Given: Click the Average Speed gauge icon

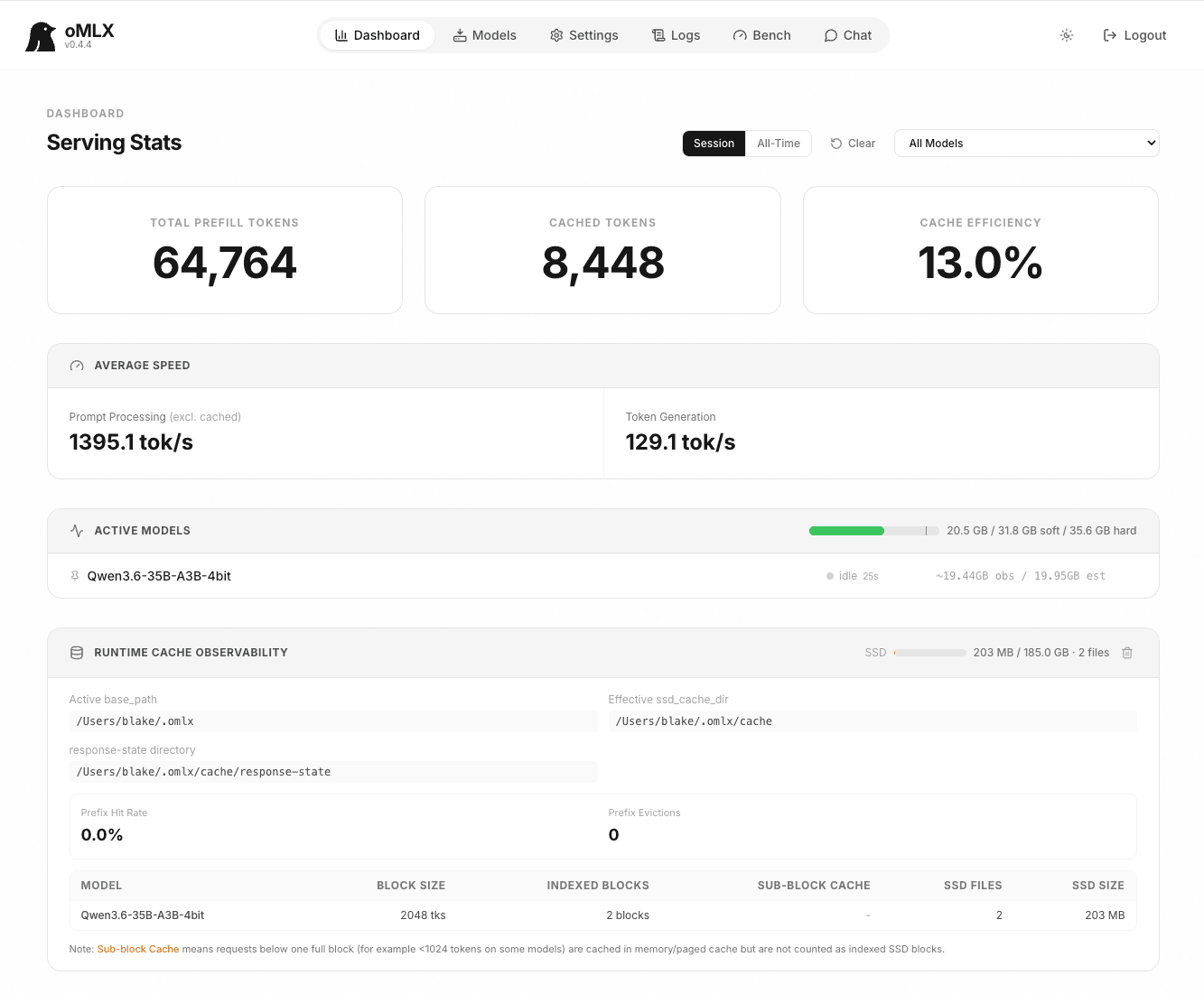Looking at the screenshot, I should click(77, 366).
